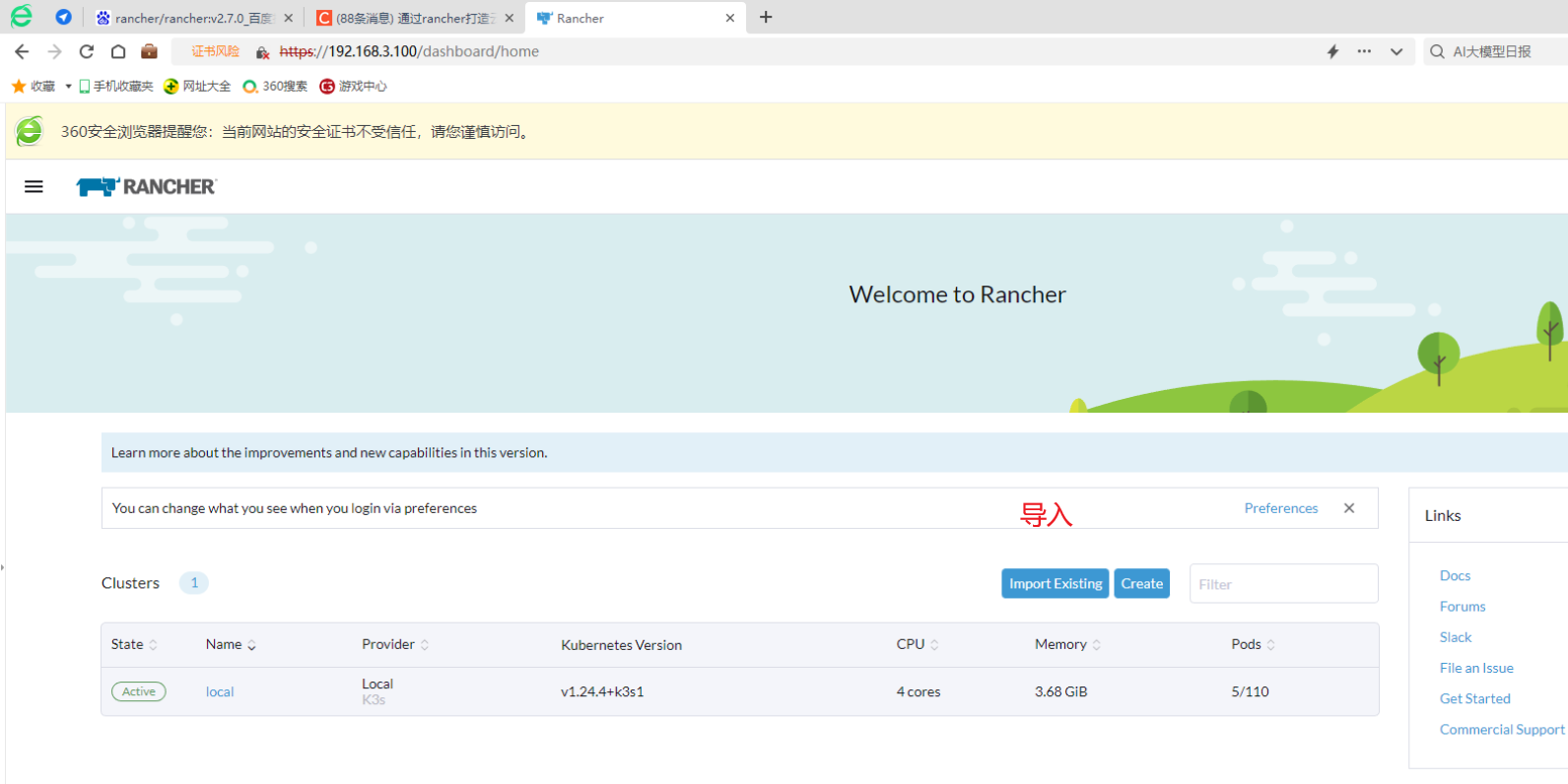
Task: Expand the address bar dropdown chevron
Action: point(1397,51)
